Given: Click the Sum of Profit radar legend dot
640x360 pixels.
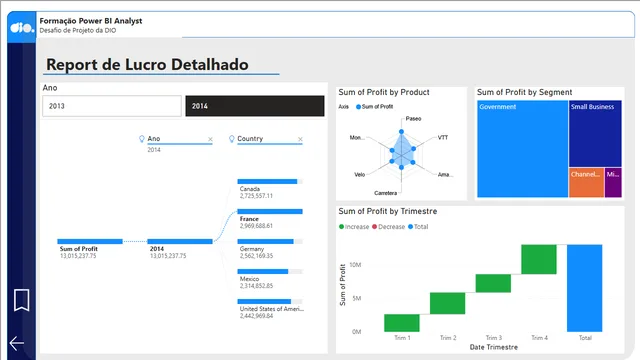Looking at the screenshot, I should (358, 107).
